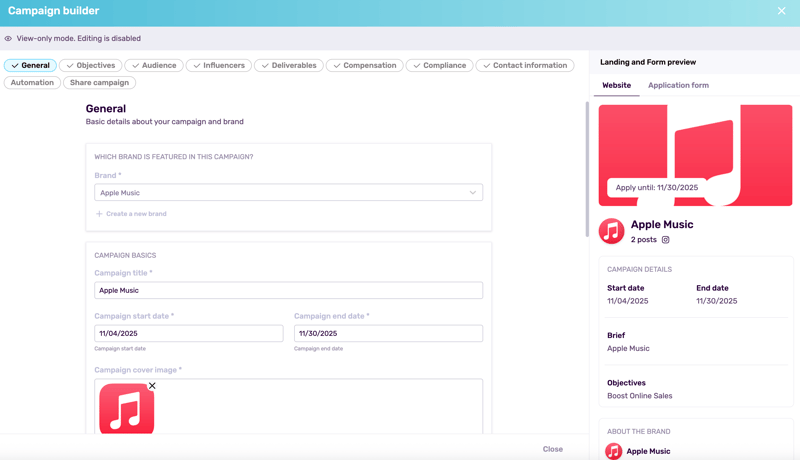Viewport: 800px width, 460px height.
Task: Click the Instagram icon next to 2 posts
Action: 665,240
